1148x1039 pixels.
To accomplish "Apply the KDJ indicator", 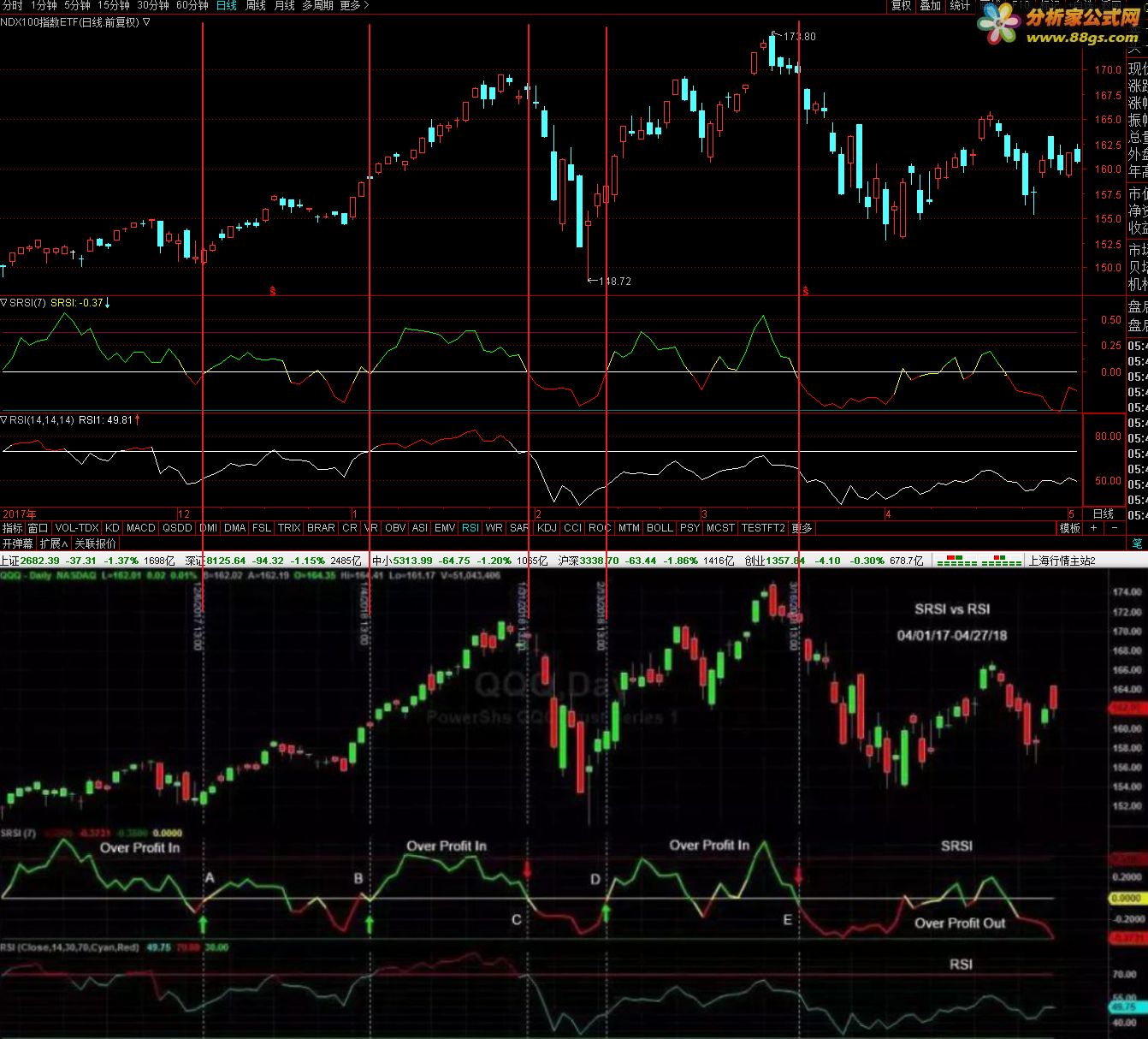I will point(547,528).
